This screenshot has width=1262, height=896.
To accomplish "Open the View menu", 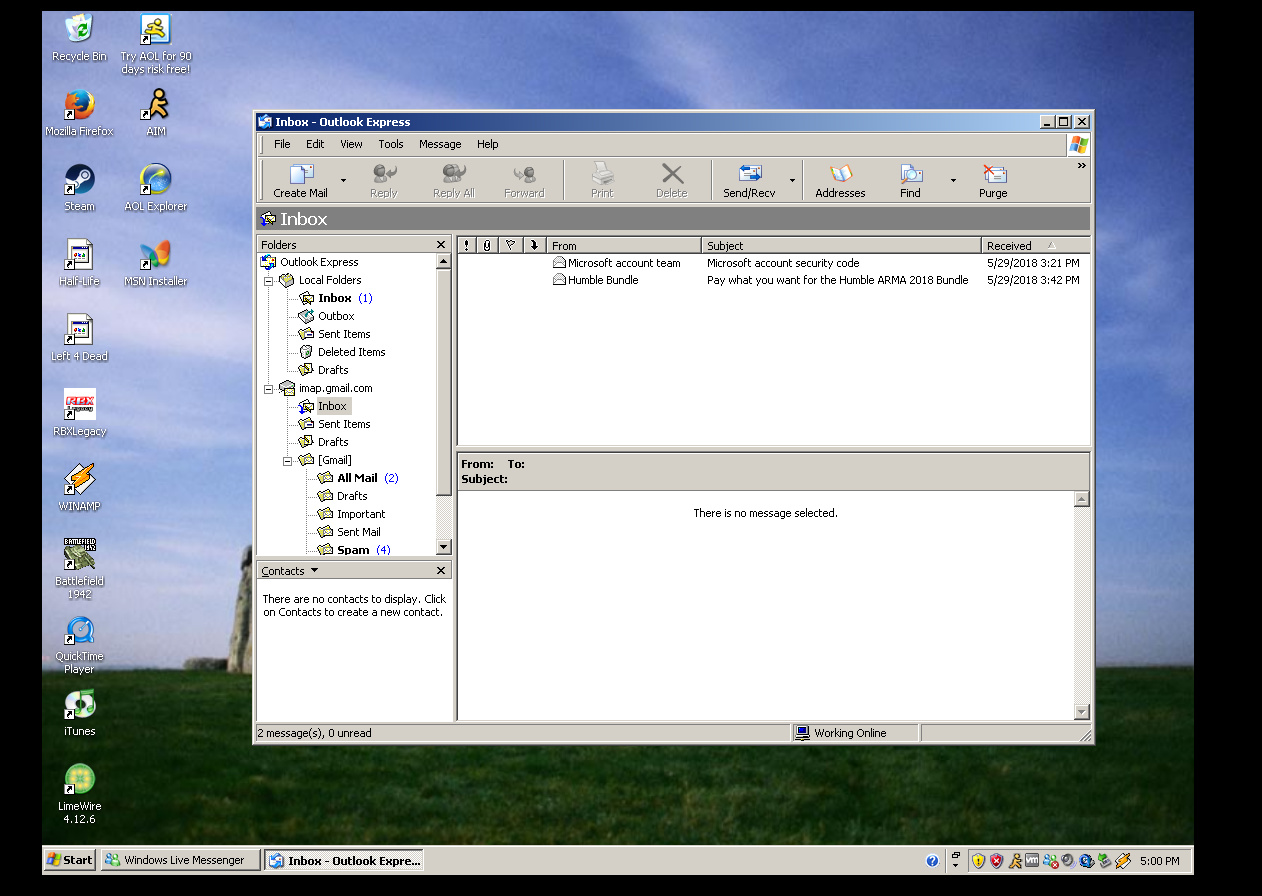I will [x=351, y=144].
